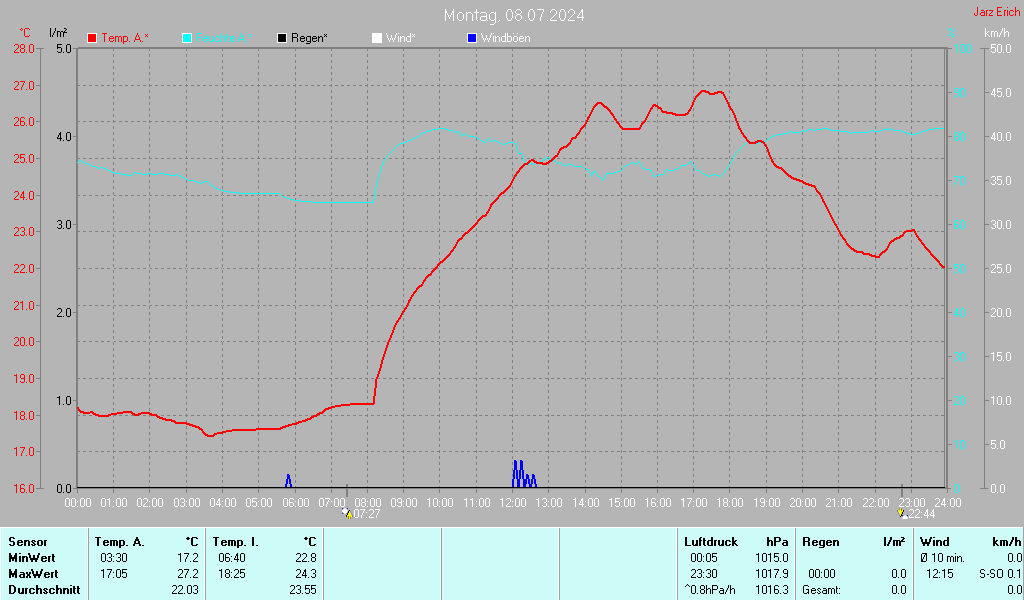Image resolution: width=1024 pixels, height=600 pixels.
Task: Click the cyan humidity legend swatch
Action: click(x=188, y=38)
